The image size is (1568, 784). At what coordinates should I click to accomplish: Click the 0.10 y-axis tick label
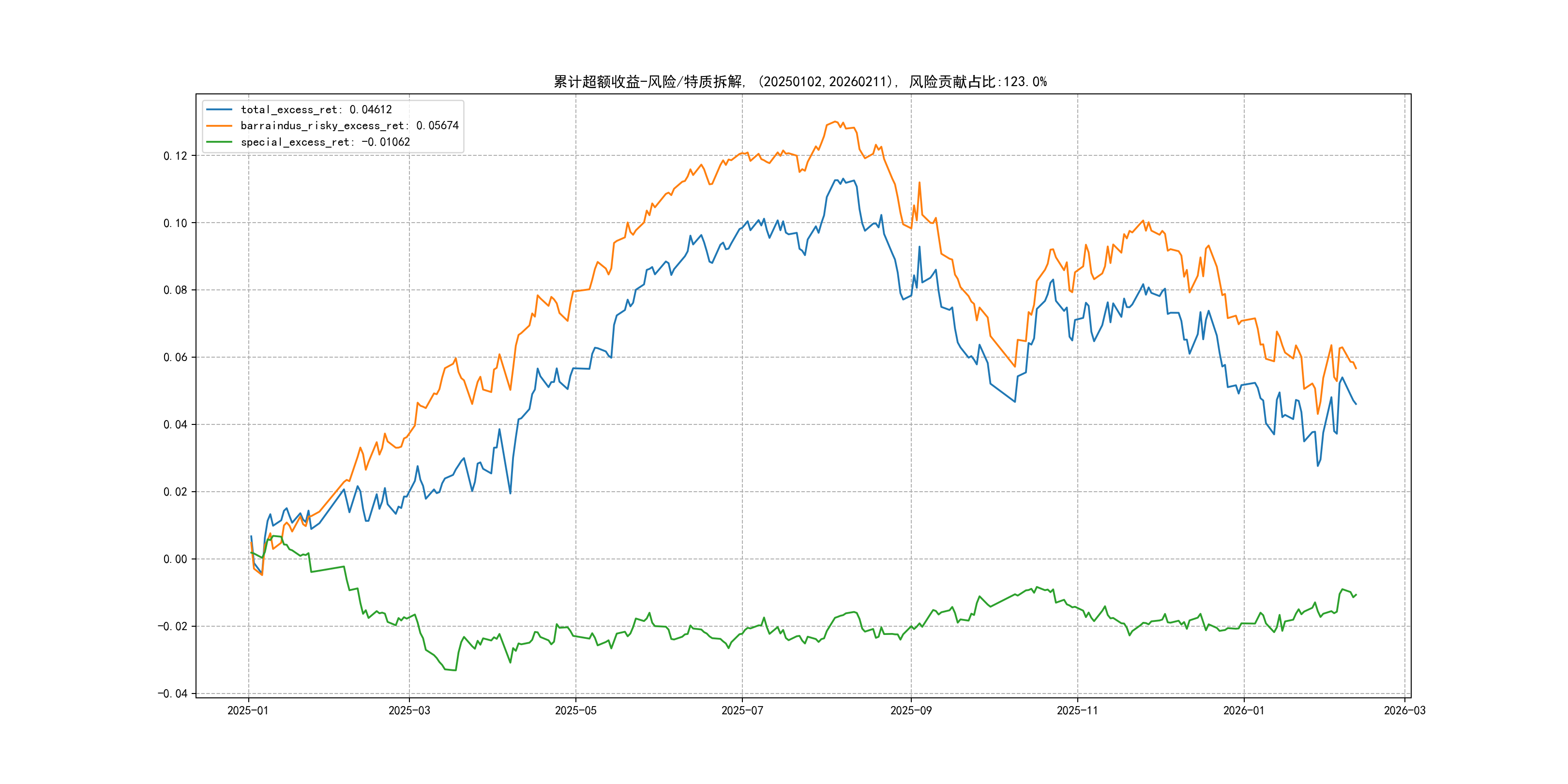pyautogui.click(x=175, y=223)
